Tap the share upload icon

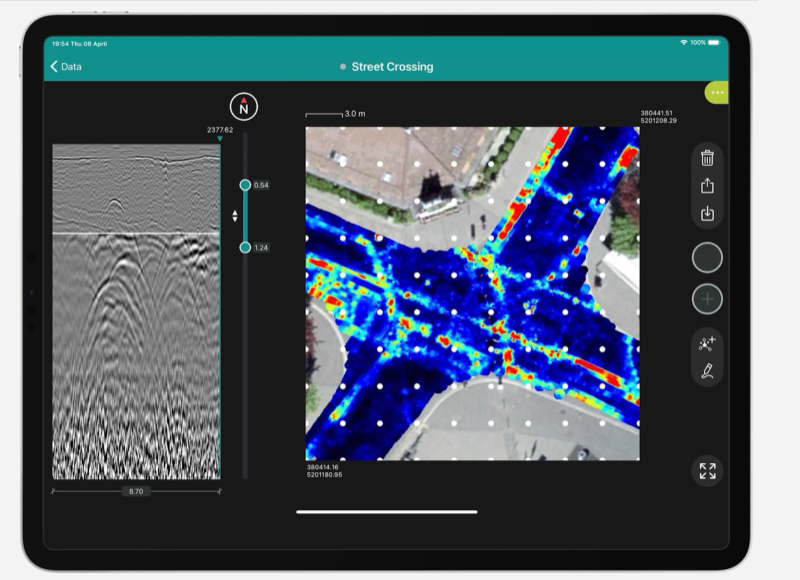click(707, 186)
